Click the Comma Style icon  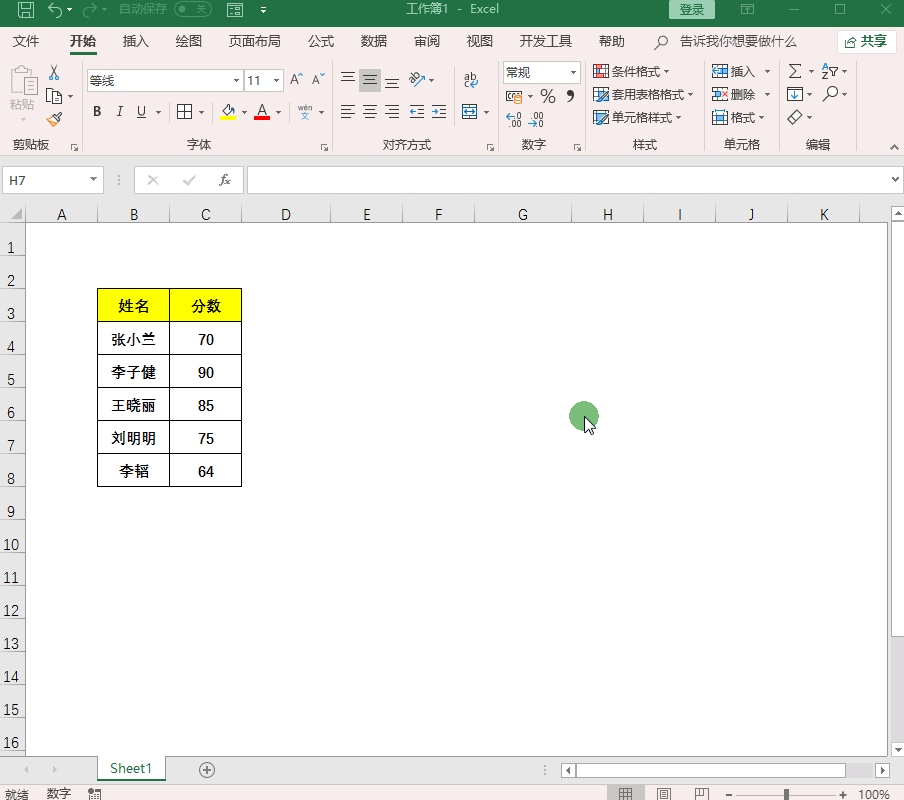tap(570, 96)
